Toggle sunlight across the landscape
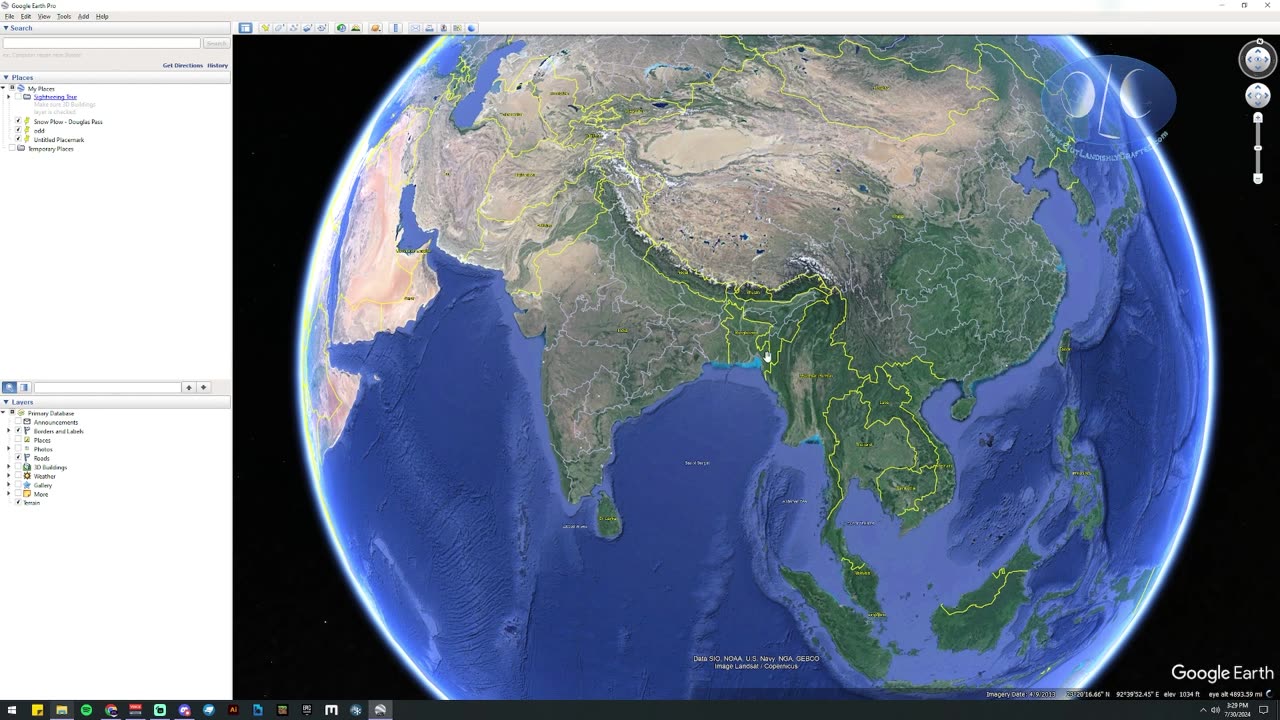This screenshot has width=1280, height=720. click(355, 28)
